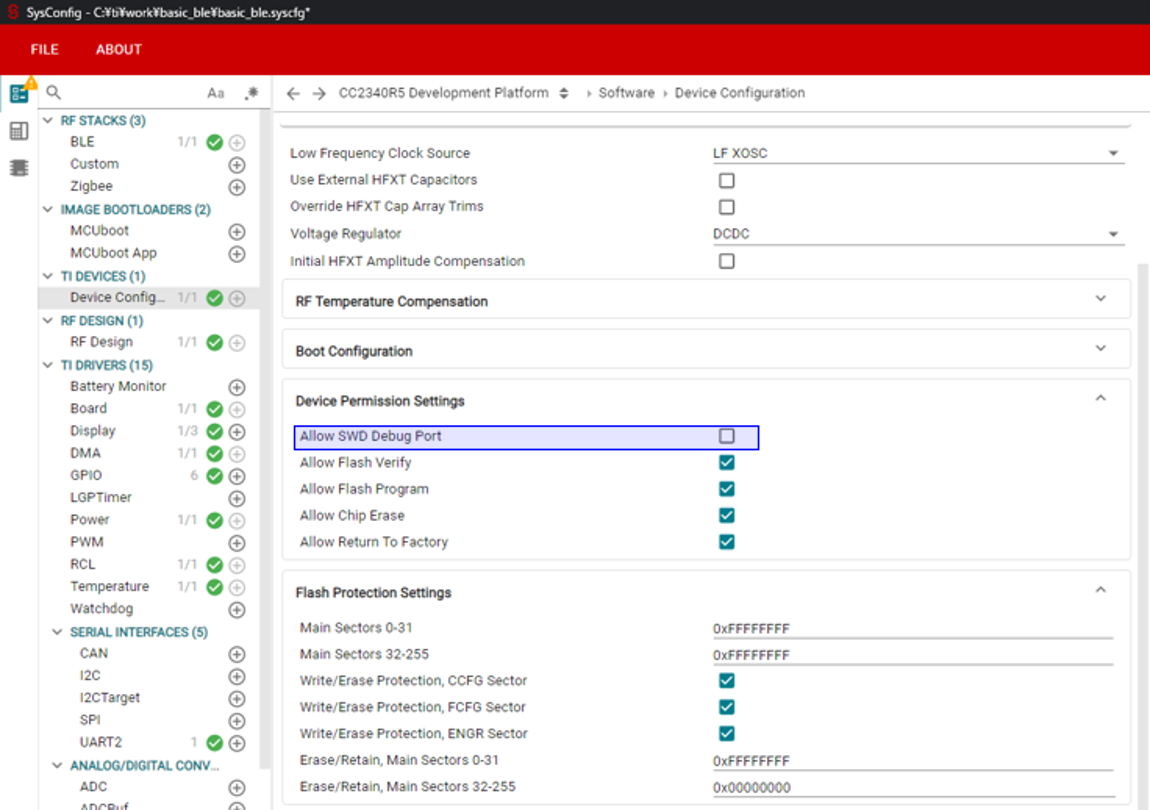Add a PWM instance

click(237, 543)
